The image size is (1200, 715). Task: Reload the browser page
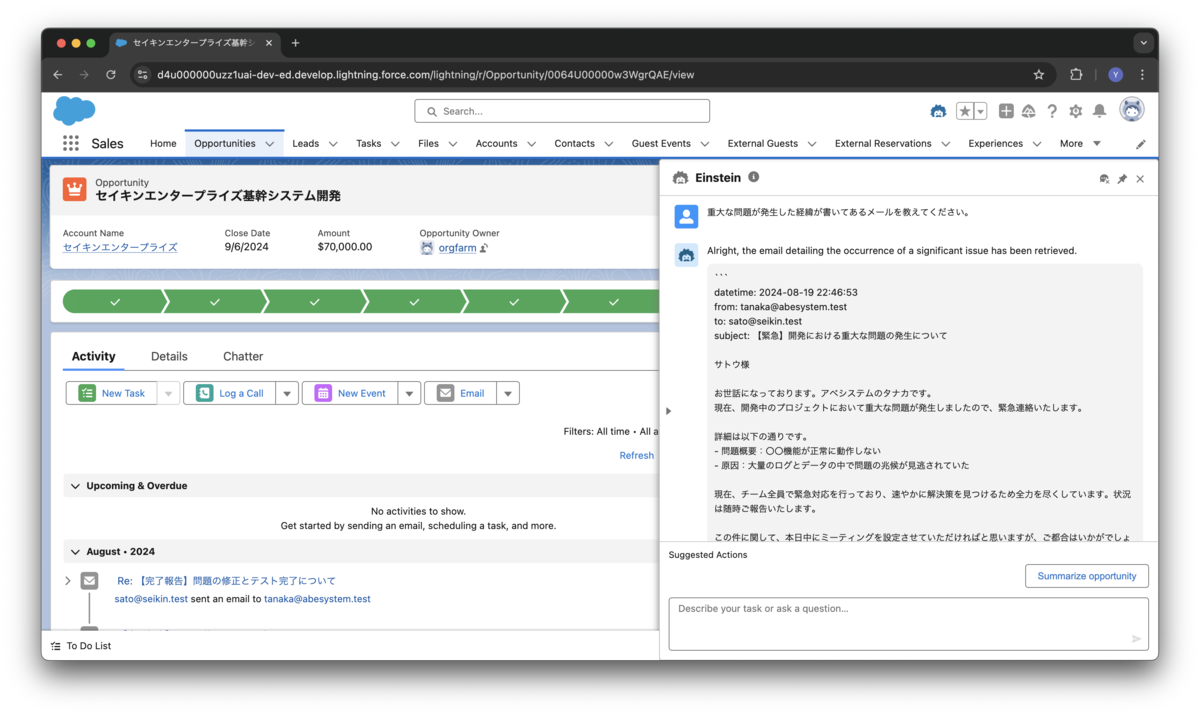click(111, 74)
